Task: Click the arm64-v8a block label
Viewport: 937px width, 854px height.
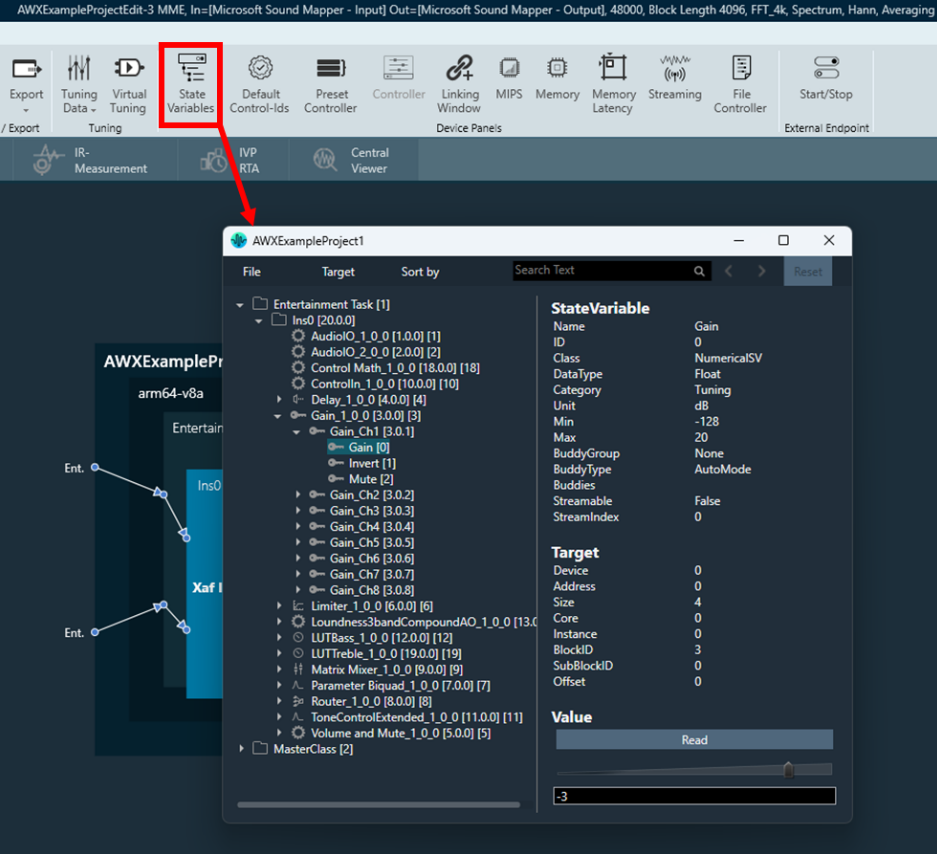Action: [x=171, y=393]
